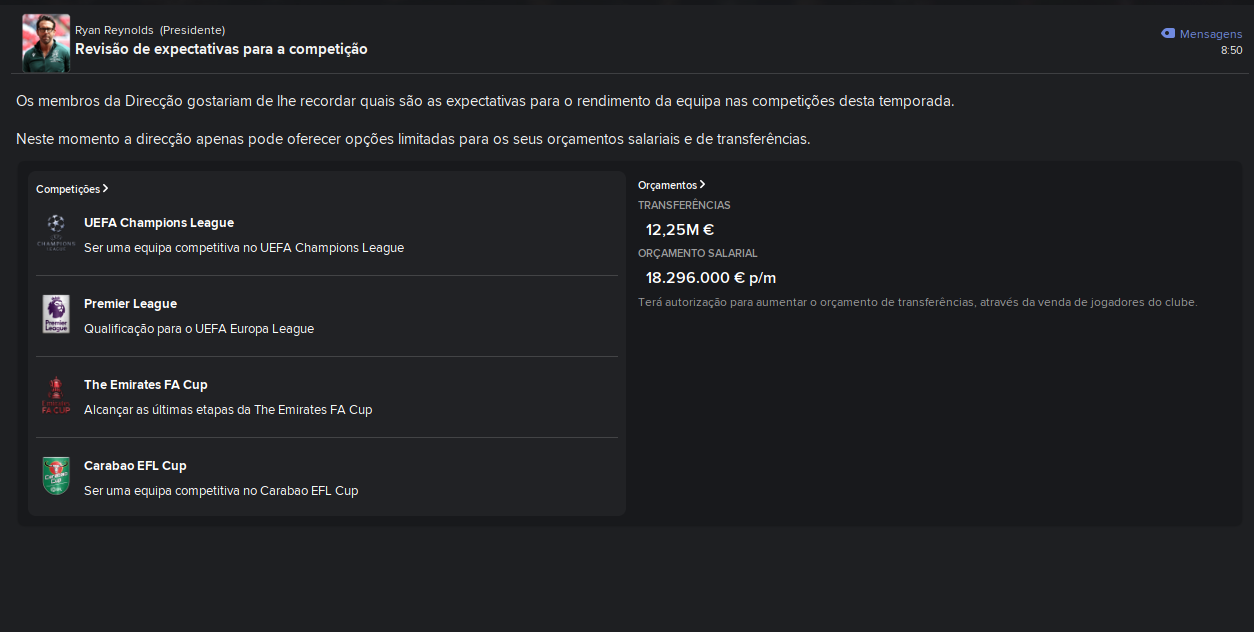Click the 12,25M € transfer budget value
1254x632 pixels.
[679, 230]
